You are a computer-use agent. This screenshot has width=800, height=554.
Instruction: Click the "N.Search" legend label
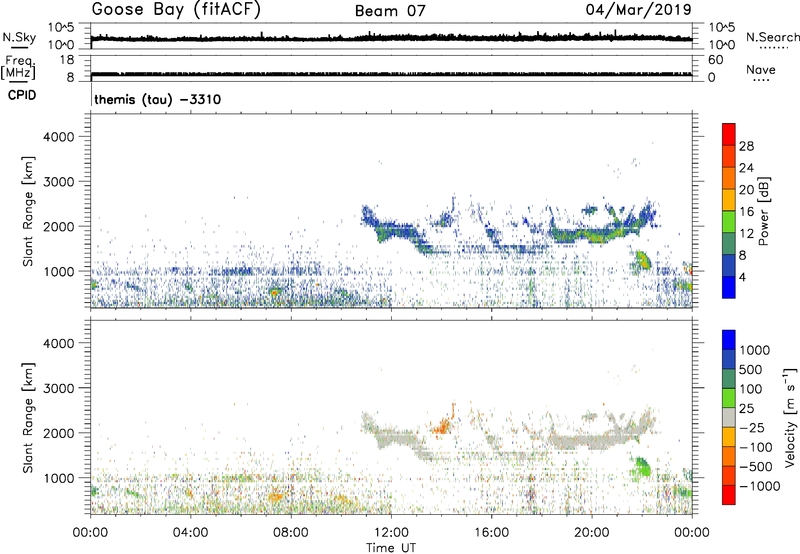click(x=773, y=37)
